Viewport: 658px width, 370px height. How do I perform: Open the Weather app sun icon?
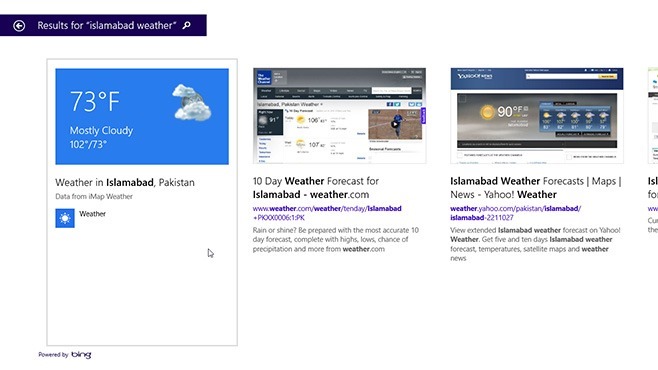tap(65, 218)
